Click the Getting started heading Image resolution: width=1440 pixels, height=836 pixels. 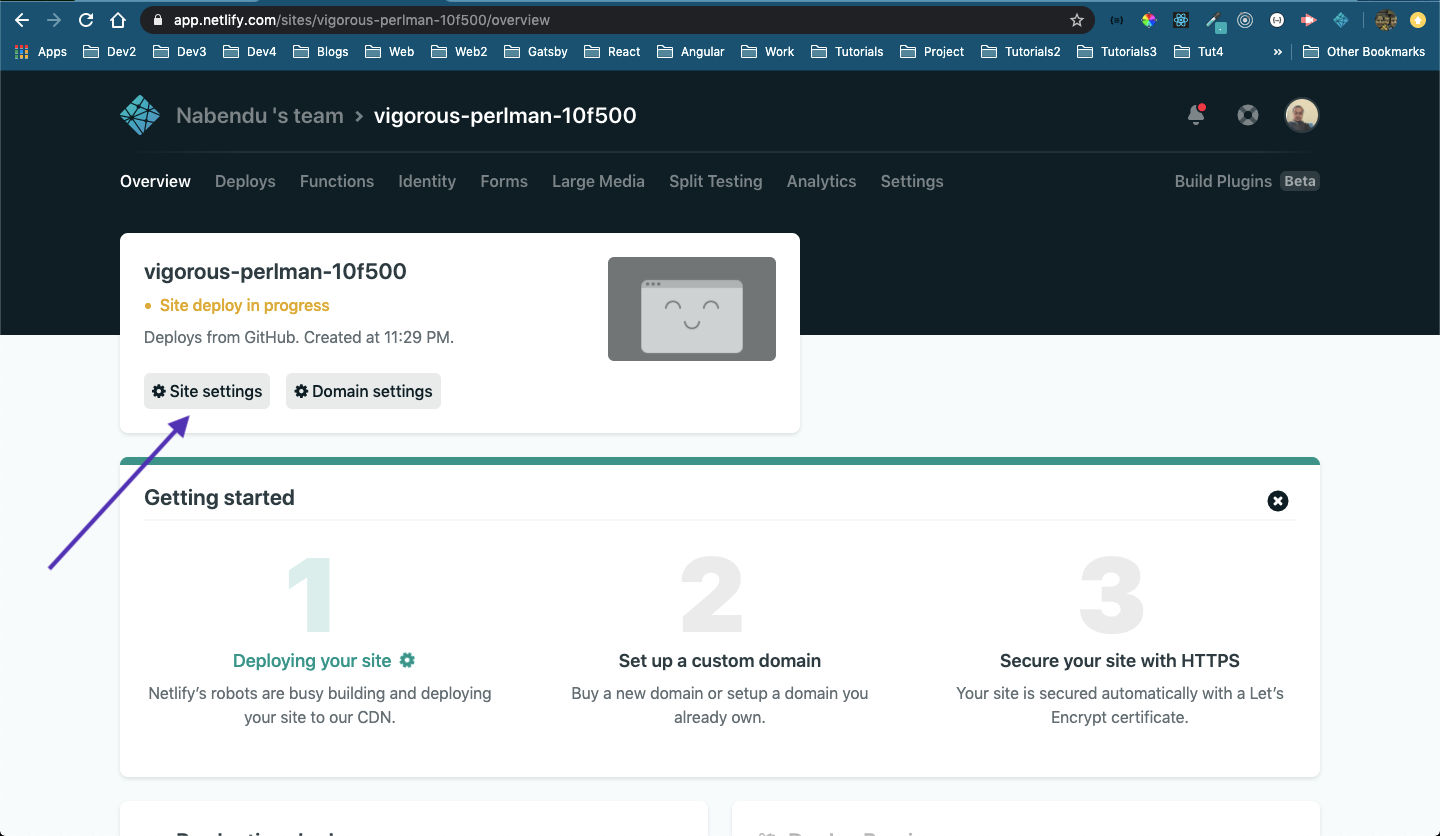[x=219, y=498]
